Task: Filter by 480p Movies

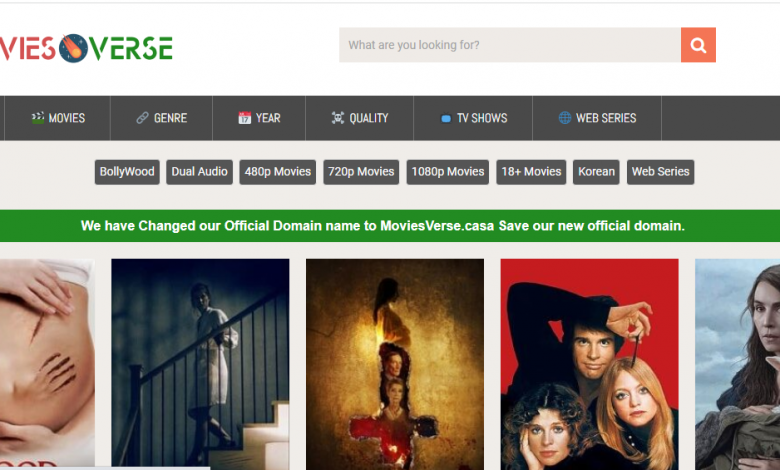Action: coord(278,172)
